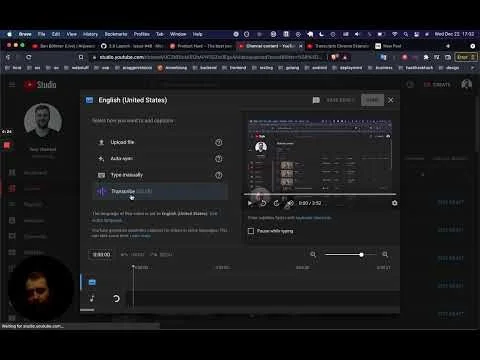Viewport: 480px width, 360px height.
Task: Adjust the timeline zoom slider handle
Action: [361, 255]
